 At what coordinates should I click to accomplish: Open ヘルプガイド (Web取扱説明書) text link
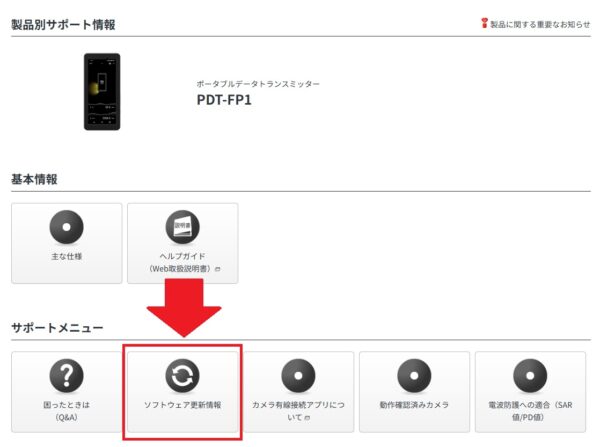[183, 262]
